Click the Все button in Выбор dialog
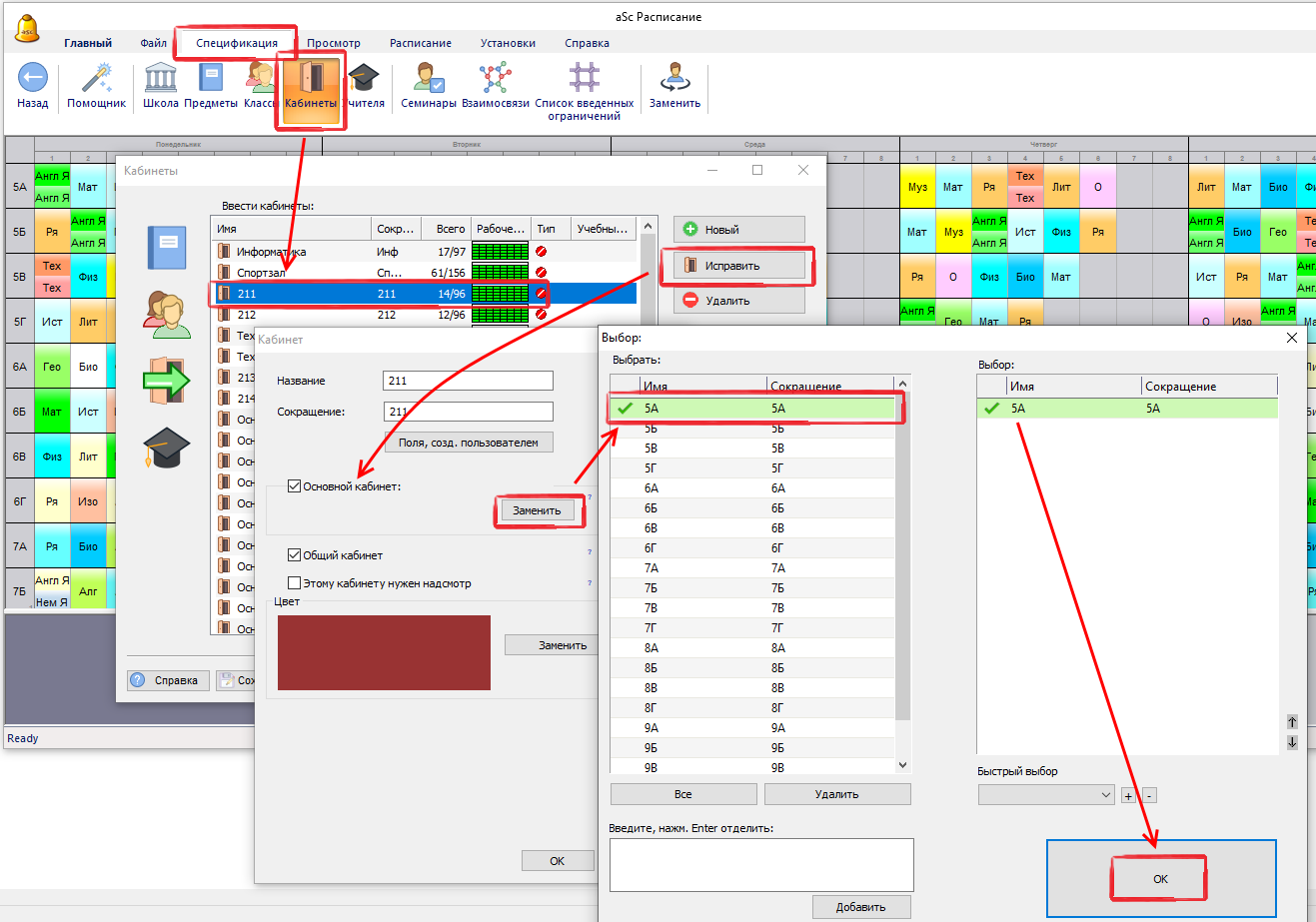The height and width of the screenshot is (922, 1316). pyautogui.click(x=683, y=794)
